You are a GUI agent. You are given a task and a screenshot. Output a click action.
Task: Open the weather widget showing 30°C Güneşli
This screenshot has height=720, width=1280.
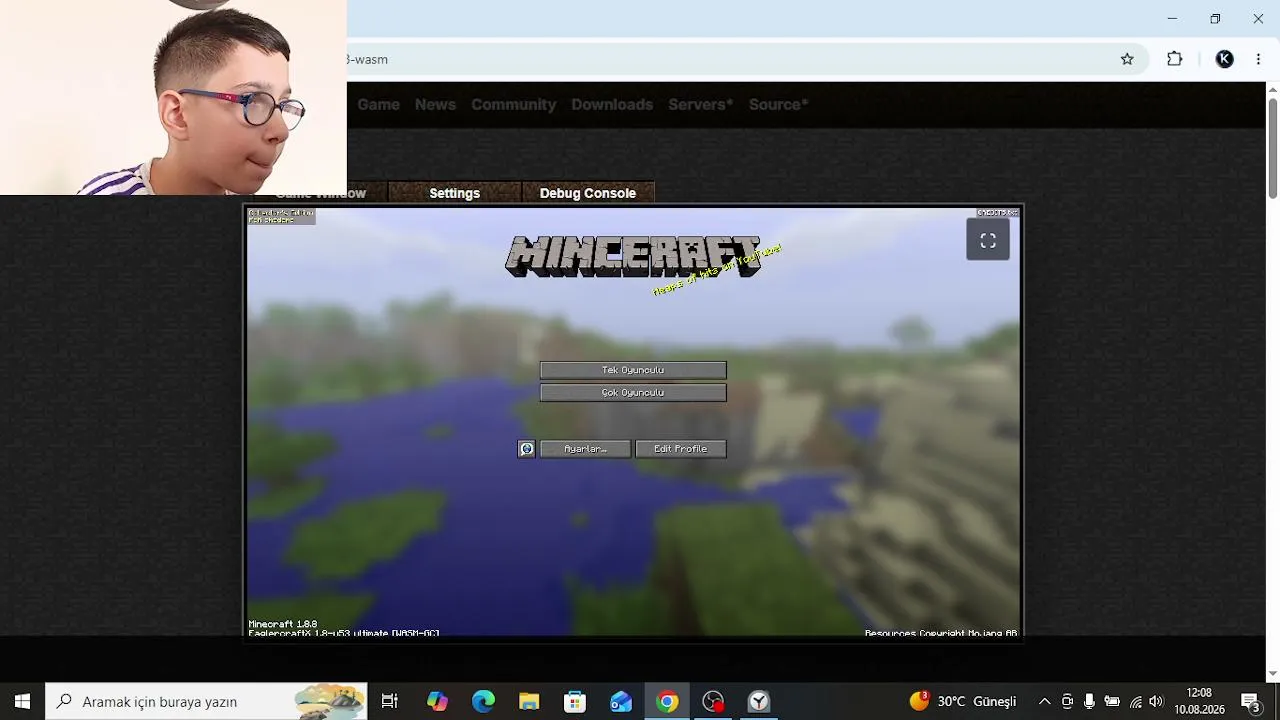tap(962, 701)
